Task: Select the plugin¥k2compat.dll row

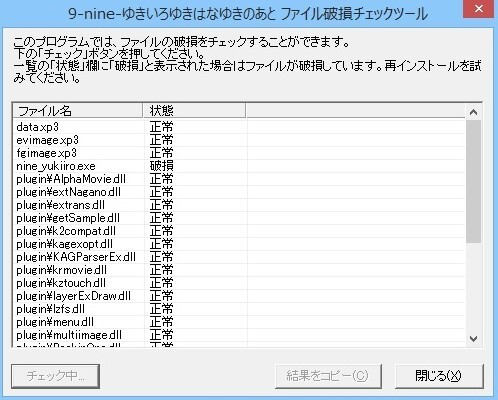Action: click(x=239, y=231)
